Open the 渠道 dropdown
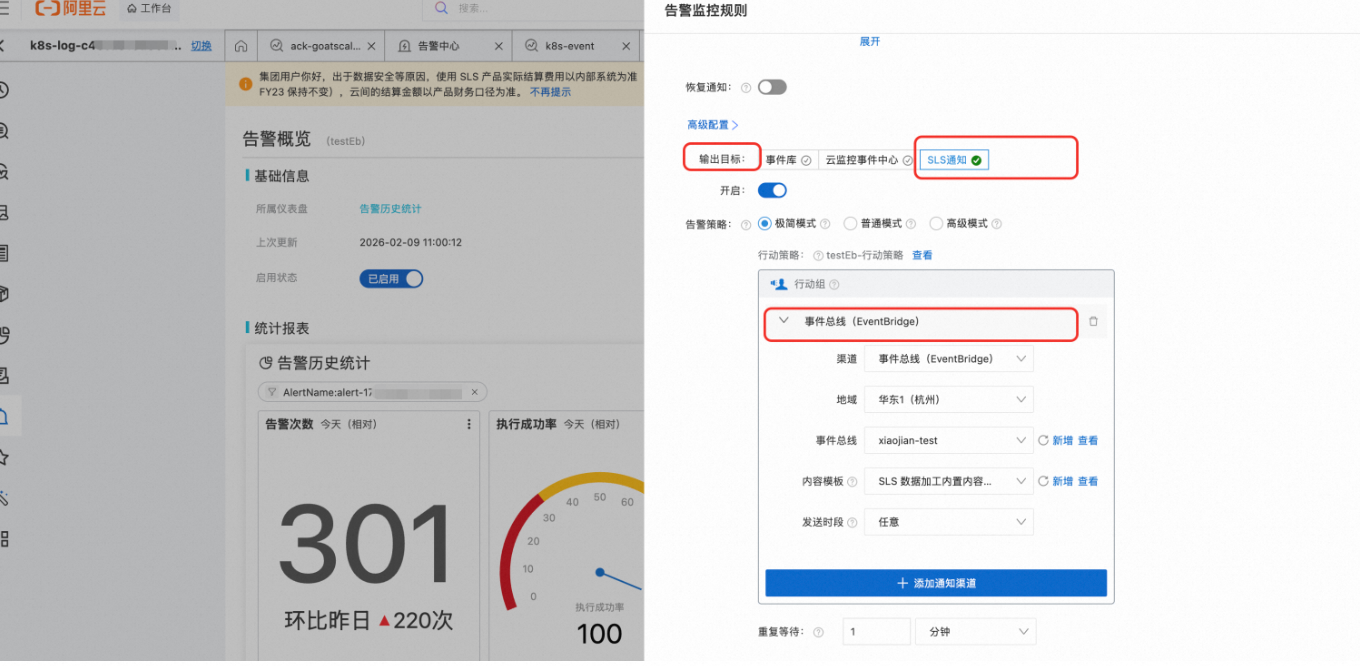This screenshot has height=666, width=1360. (x=948, y=359)
